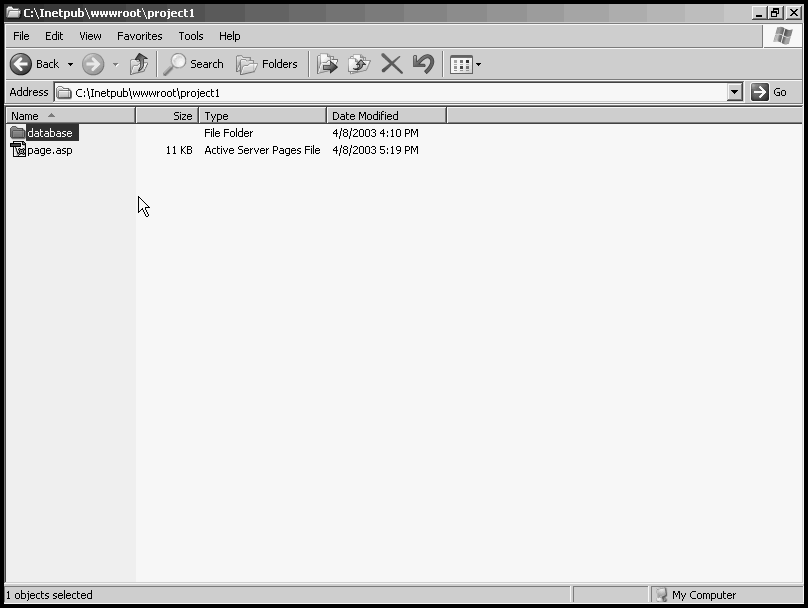Click the Forward arrow icon
The height and width of the screenshot is (608, 808).
coord(93,64)
